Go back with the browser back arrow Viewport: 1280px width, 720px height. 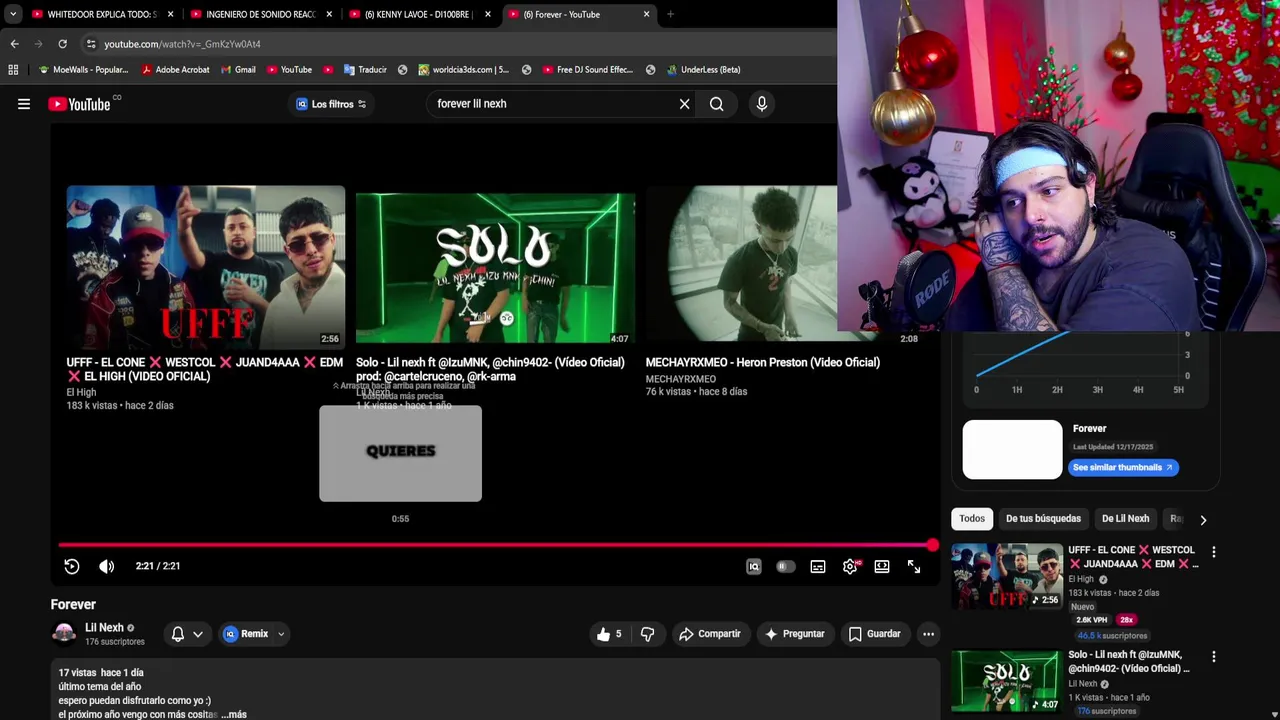coord(14,44)
